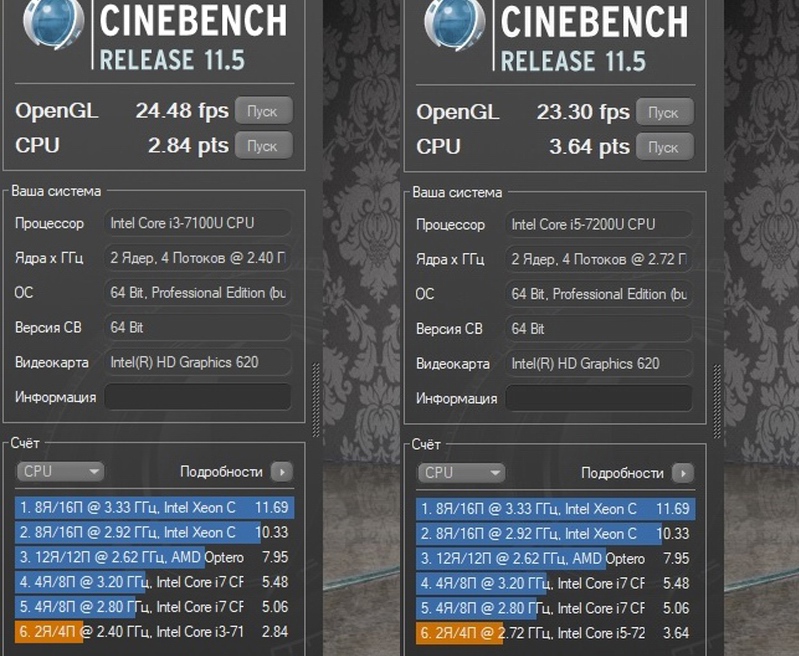Select the 11.69 Xeon ranking row in the left window
Viewport: 799px width, 656px height.
154,508
